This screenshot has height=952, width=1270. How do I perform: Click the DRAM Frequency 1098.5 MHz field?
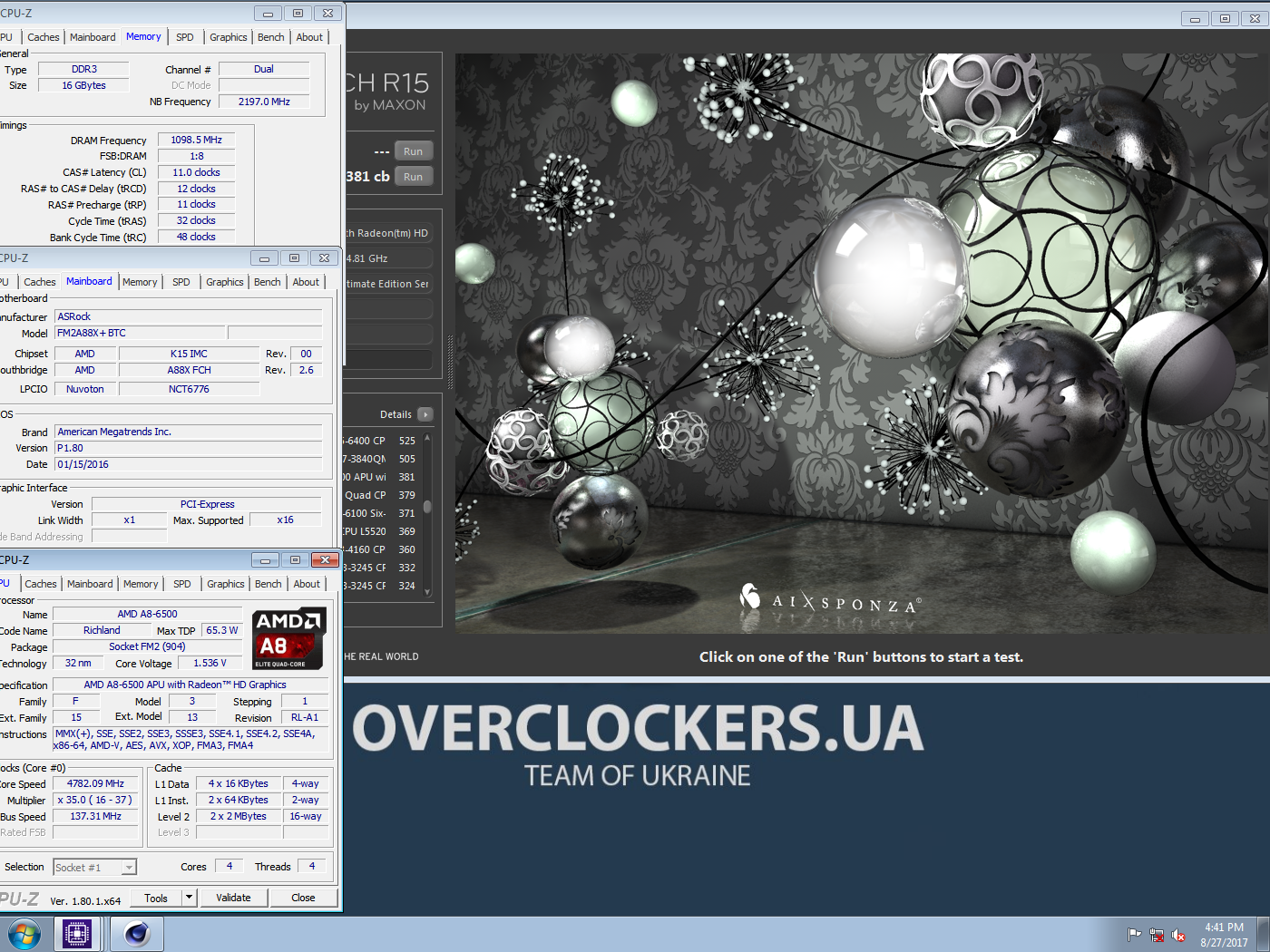197,140
